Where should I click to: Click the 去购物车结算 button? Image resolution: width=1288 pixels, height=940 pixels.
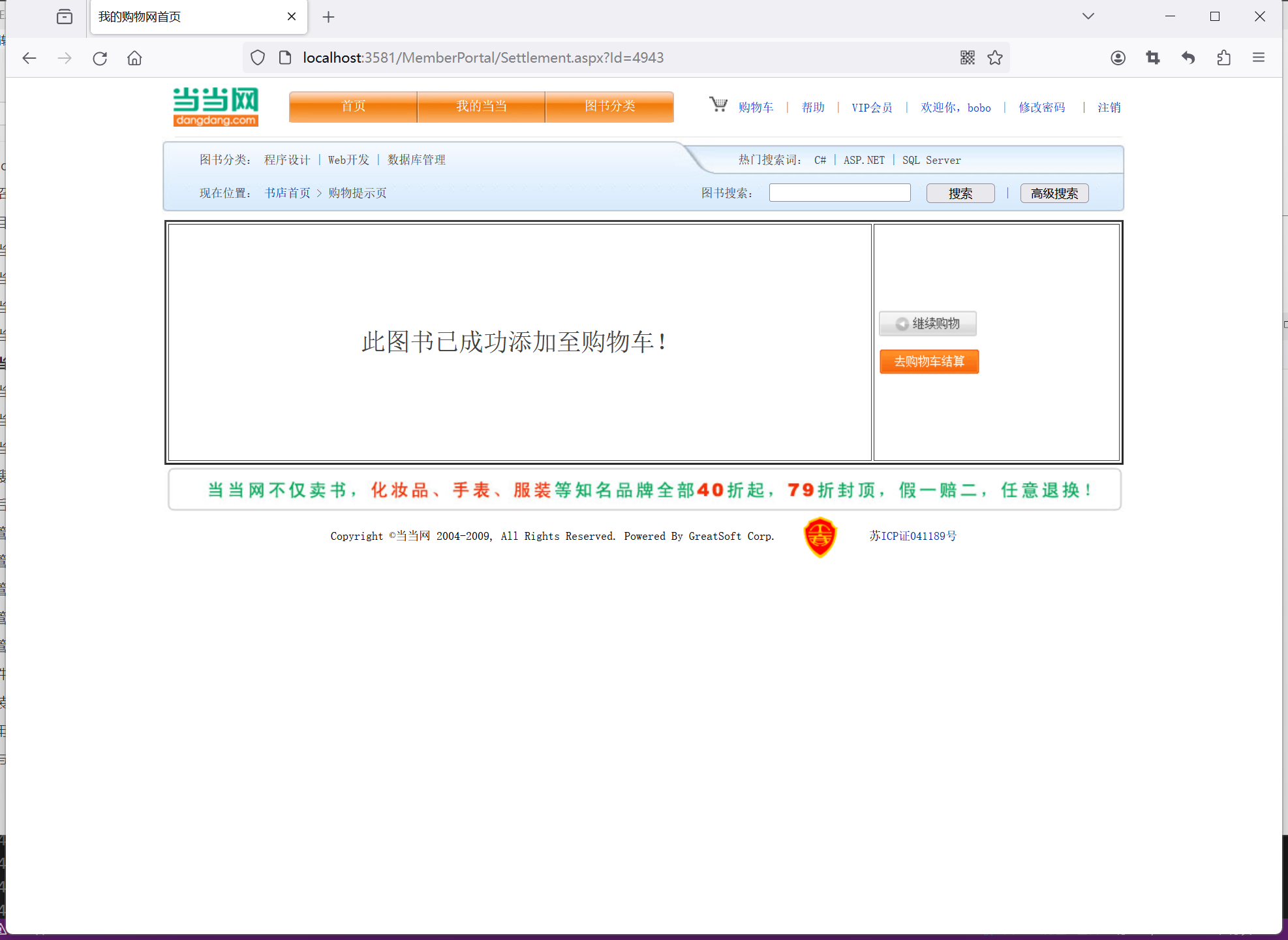929,362
